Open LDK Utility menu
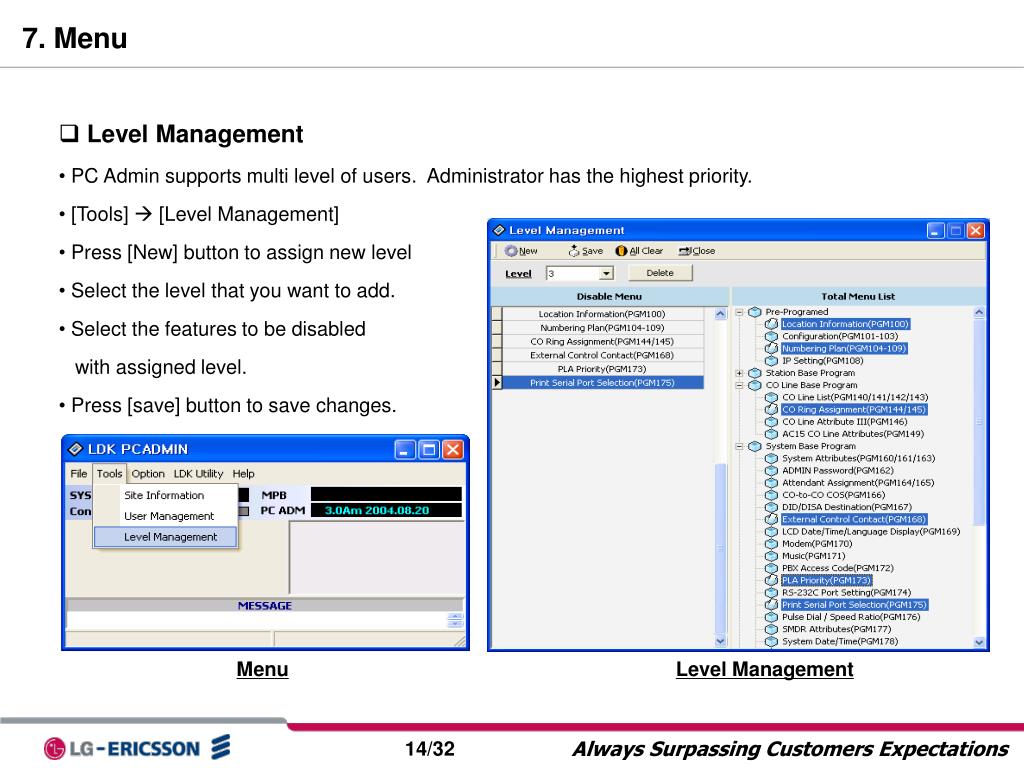This screenshot has width=1024, height=768. [x=198, y=473]
